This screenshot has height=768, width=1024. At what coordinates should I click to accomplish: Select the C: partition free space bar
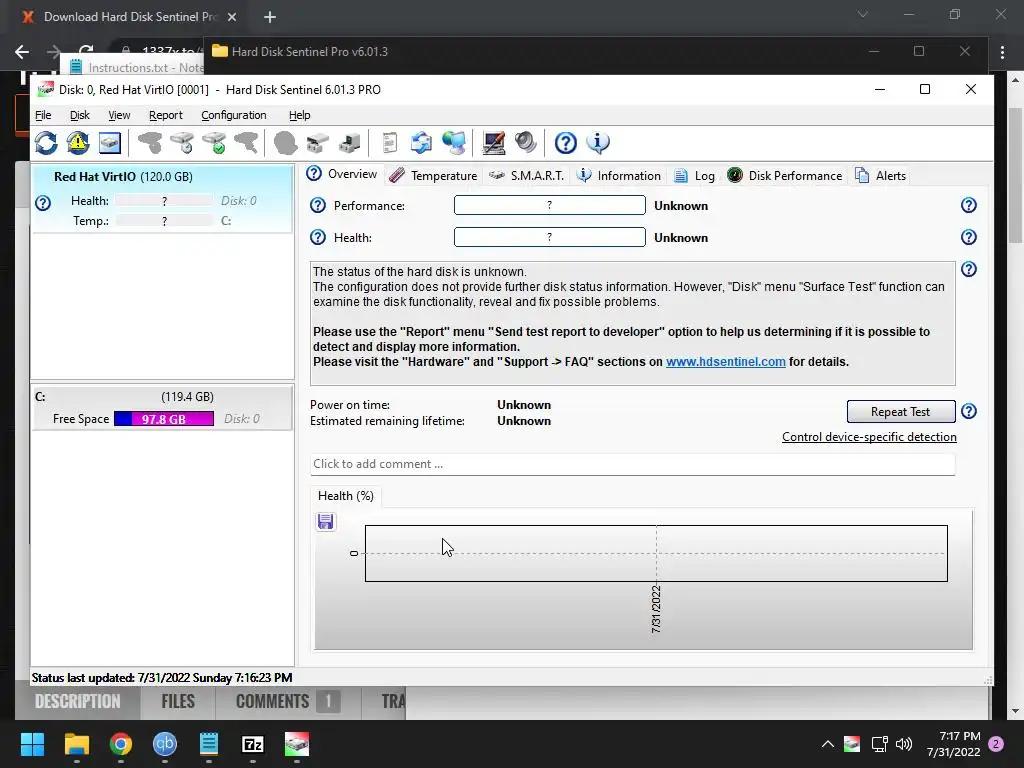164,419
